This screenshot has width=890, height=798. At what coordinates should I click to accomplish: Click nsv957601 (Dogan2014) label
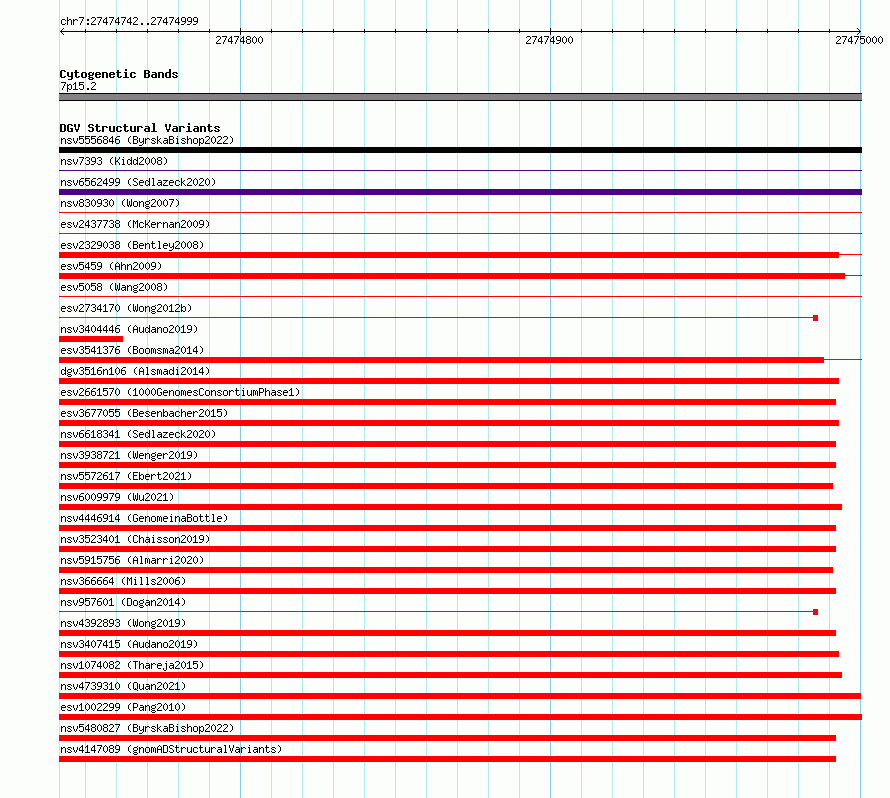coord(123,602)
